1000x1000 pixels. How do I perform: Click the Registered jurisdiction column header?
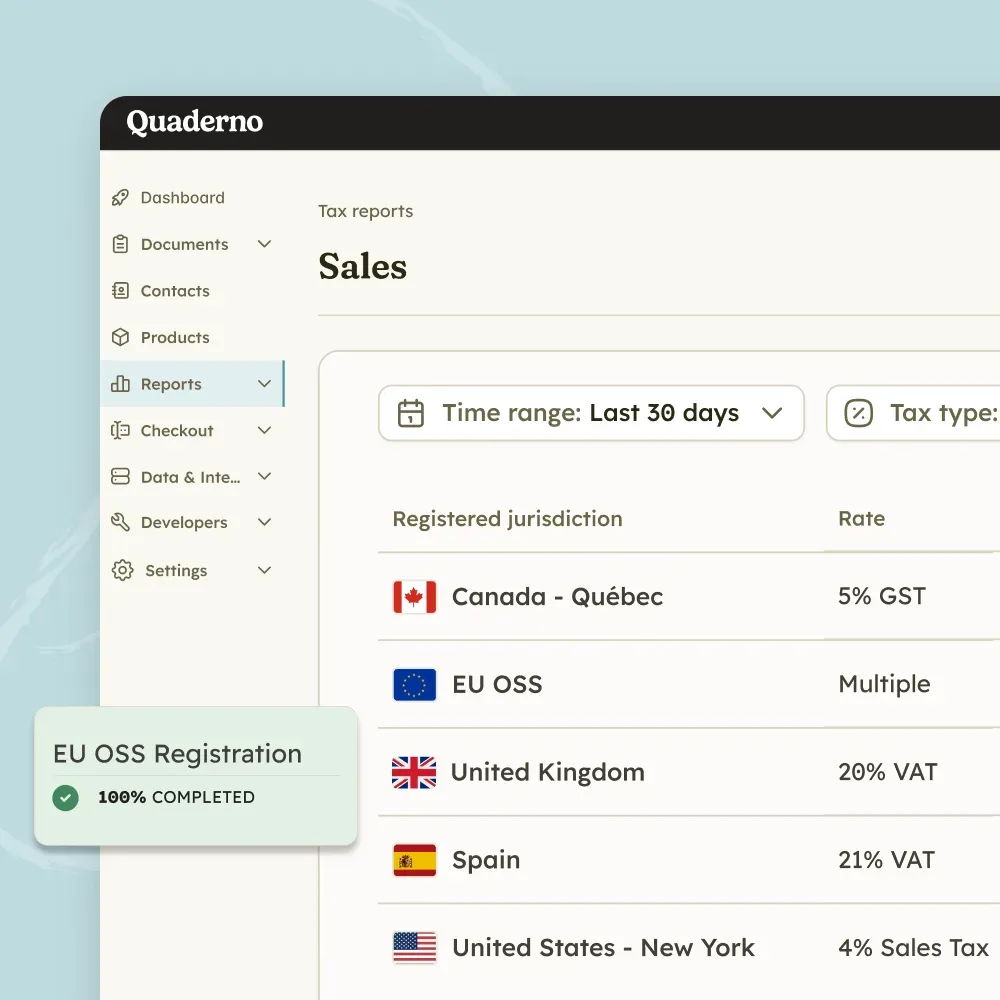coord(508,519)
